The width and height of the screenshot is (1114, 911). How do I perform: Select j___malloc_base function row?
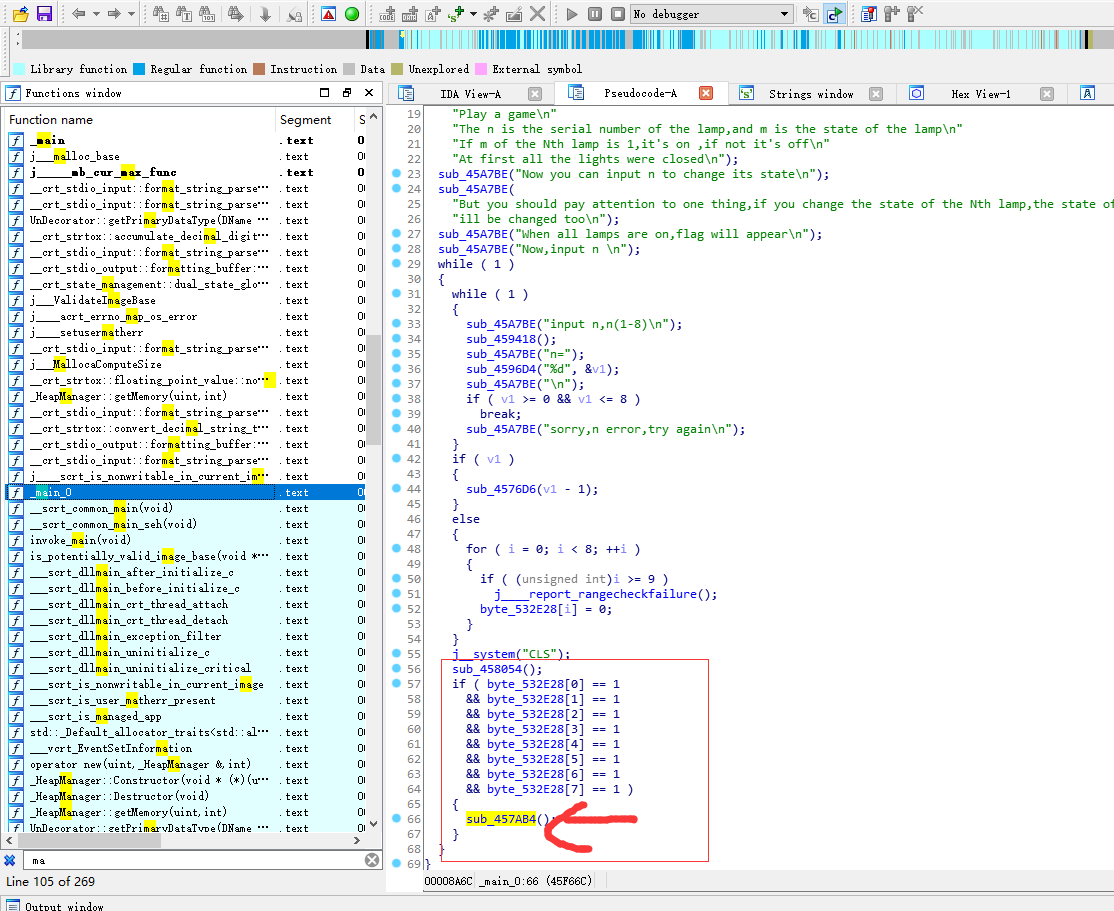[x=185, y=156]
